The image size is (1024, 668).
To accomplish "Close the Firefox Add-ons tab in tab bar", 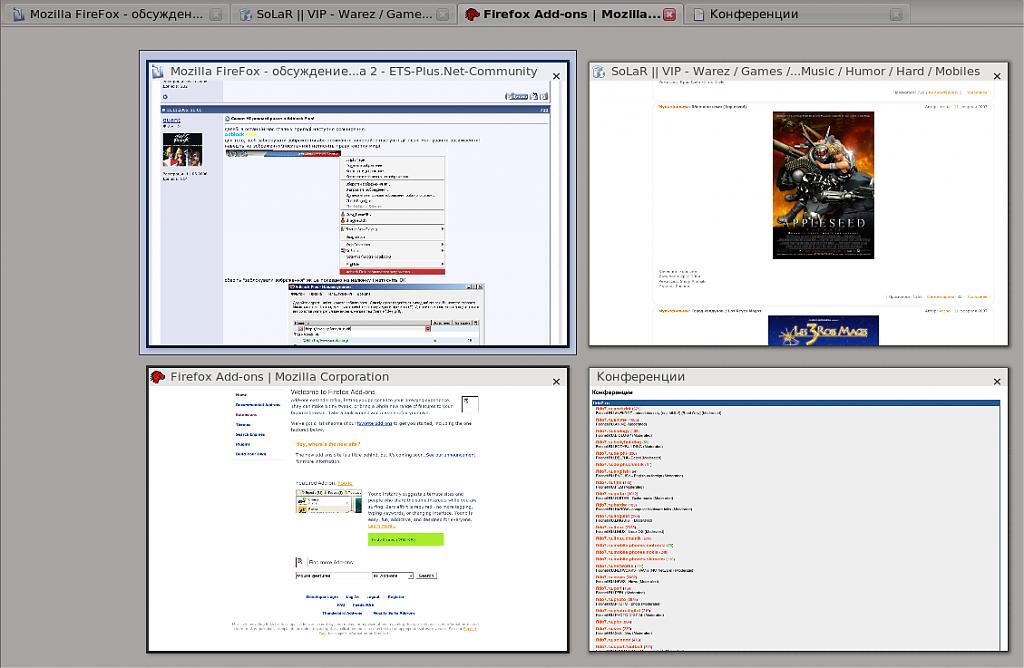I will click(x=669, y=14).
